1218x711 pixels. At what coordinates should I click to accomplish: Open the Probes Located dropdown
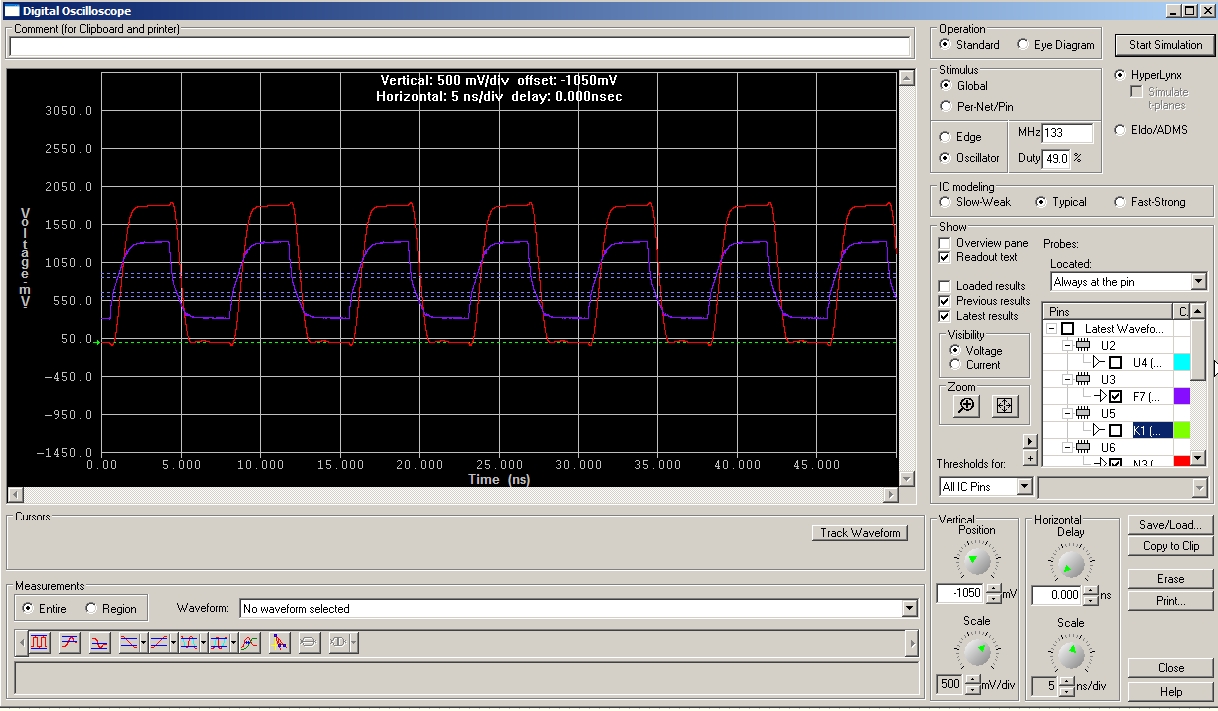coord(1198,283)
